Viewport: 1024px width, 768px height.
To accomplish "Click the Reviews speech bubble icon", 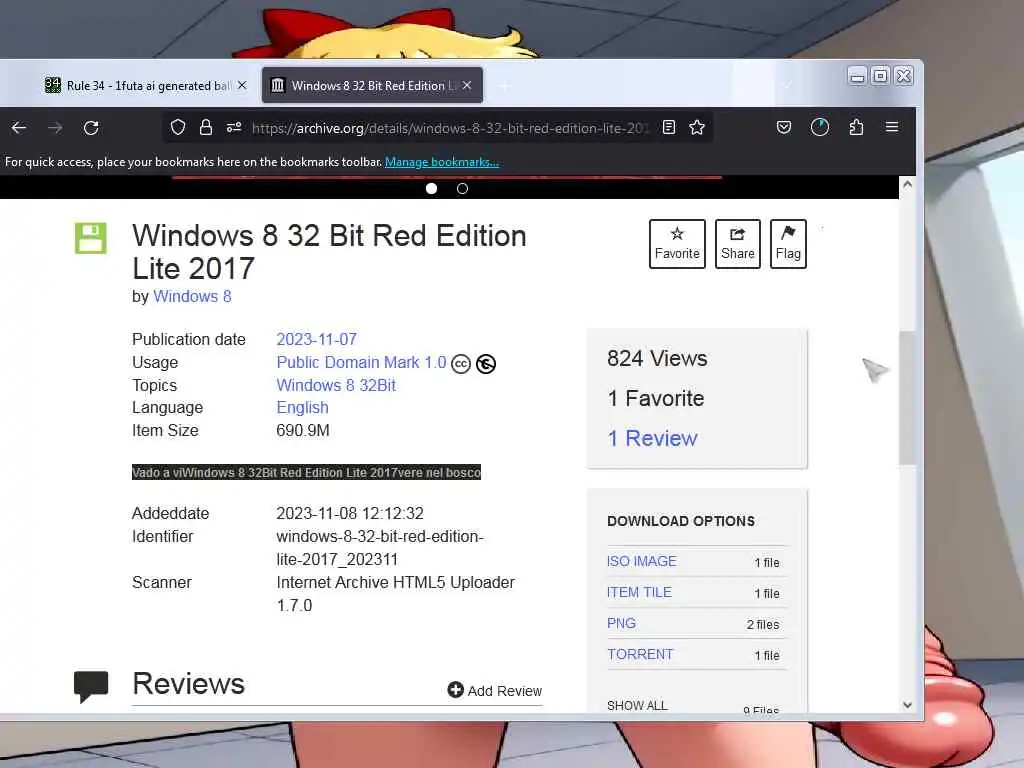I will (91, 686).
